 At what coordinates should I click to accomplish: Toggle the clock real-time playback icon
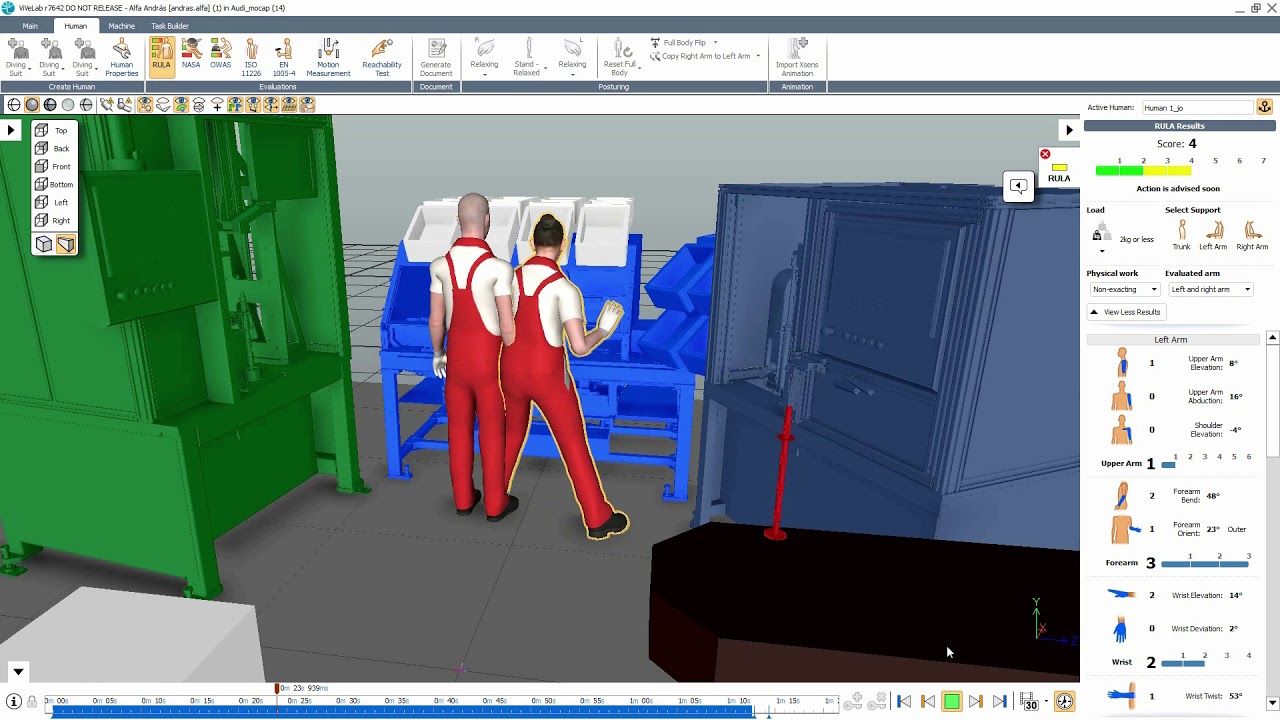click(1065, 702)
